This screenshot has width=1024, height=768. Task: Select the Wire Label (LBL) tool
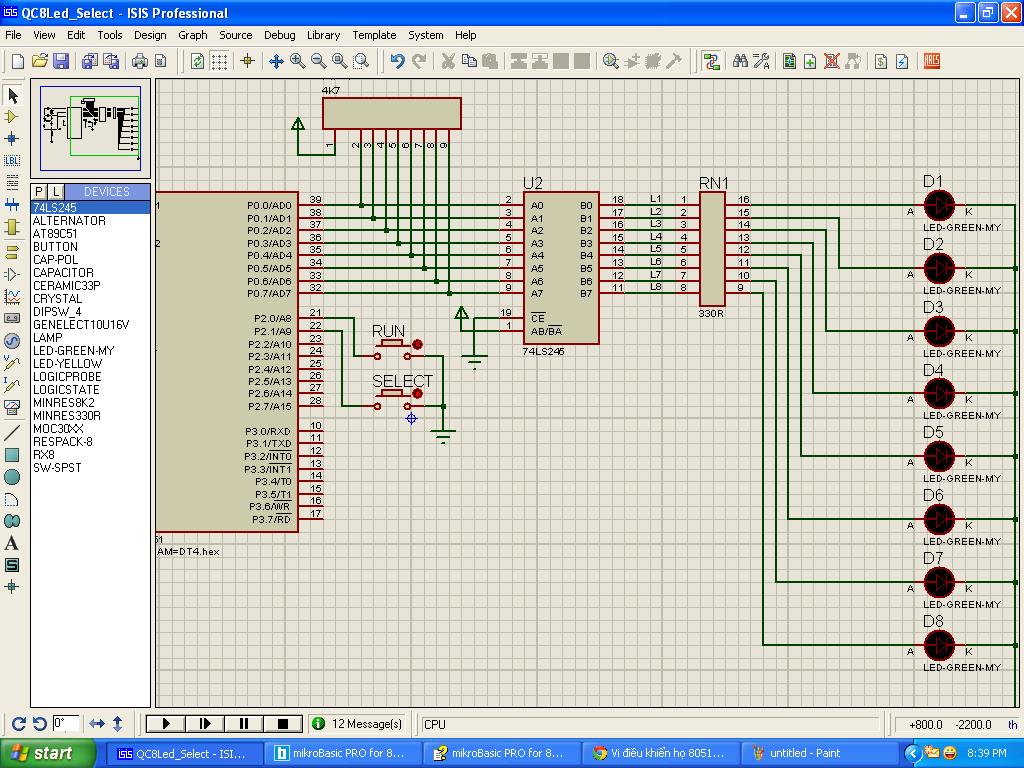tap(12, 160)
